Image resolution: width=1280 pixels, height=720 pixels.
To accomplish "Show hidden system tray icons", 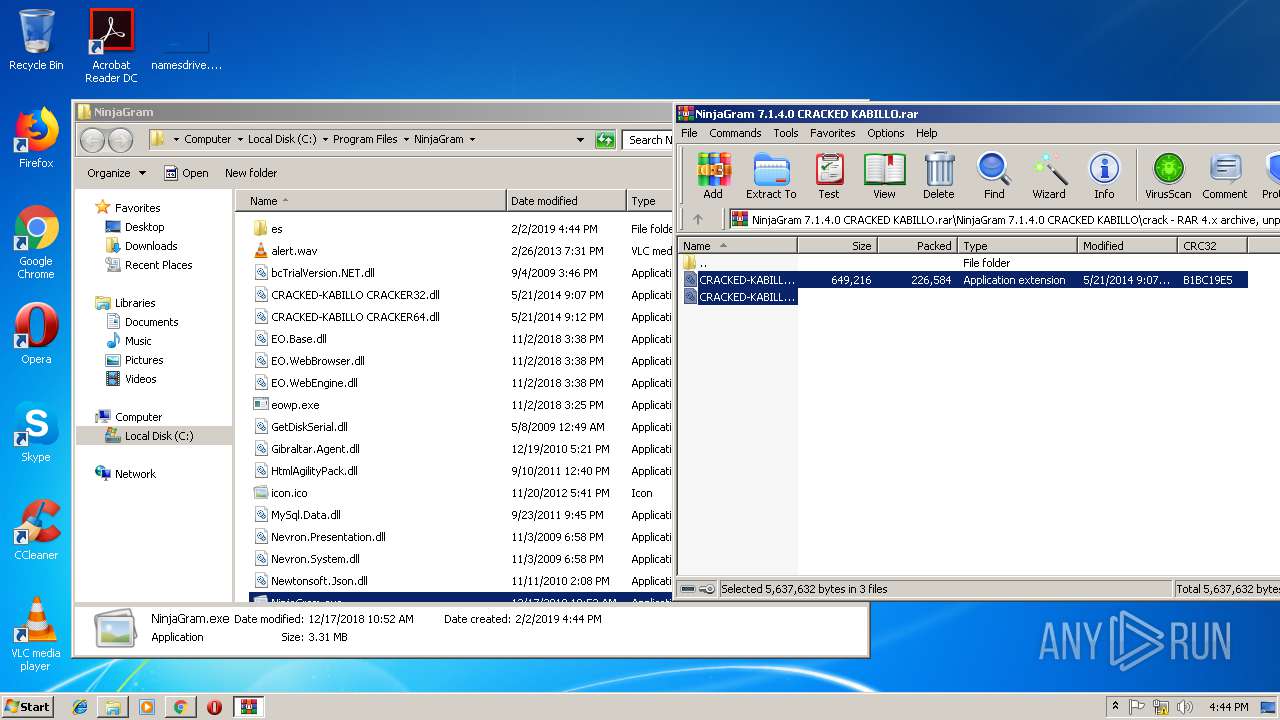I will tap(1115, 707).
